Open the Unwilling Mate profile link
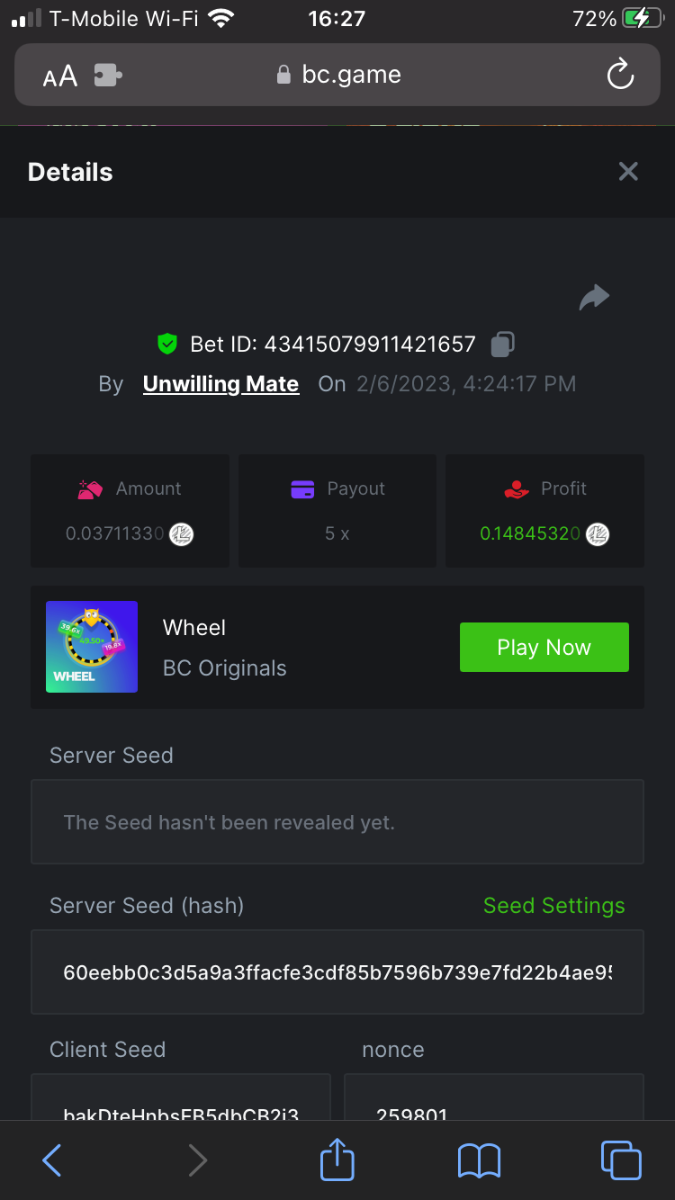Image resolution: width=675 pixels, height=1200 pixels. 221,384
